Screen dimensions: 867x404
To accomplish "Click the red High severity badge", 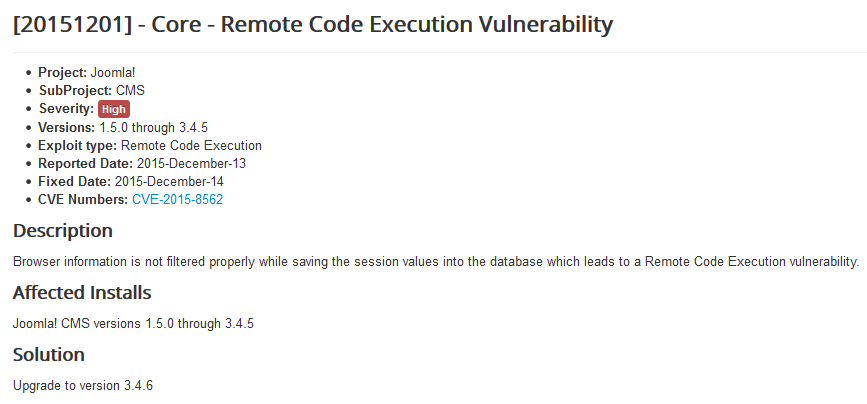I will tap(114, 109).
